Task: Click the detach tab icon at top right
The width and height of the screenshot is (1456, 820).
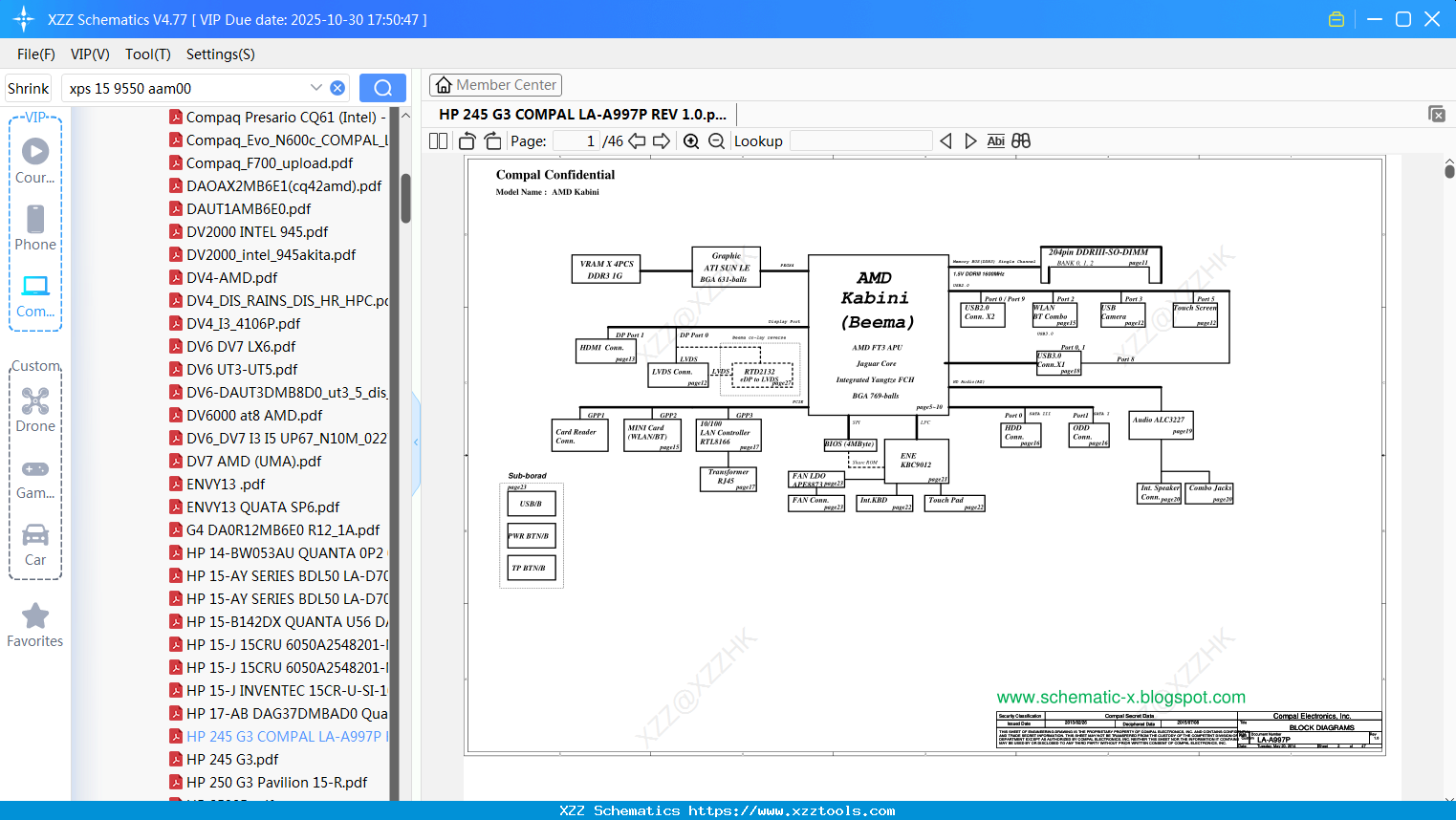Action: coord(1437,114)
